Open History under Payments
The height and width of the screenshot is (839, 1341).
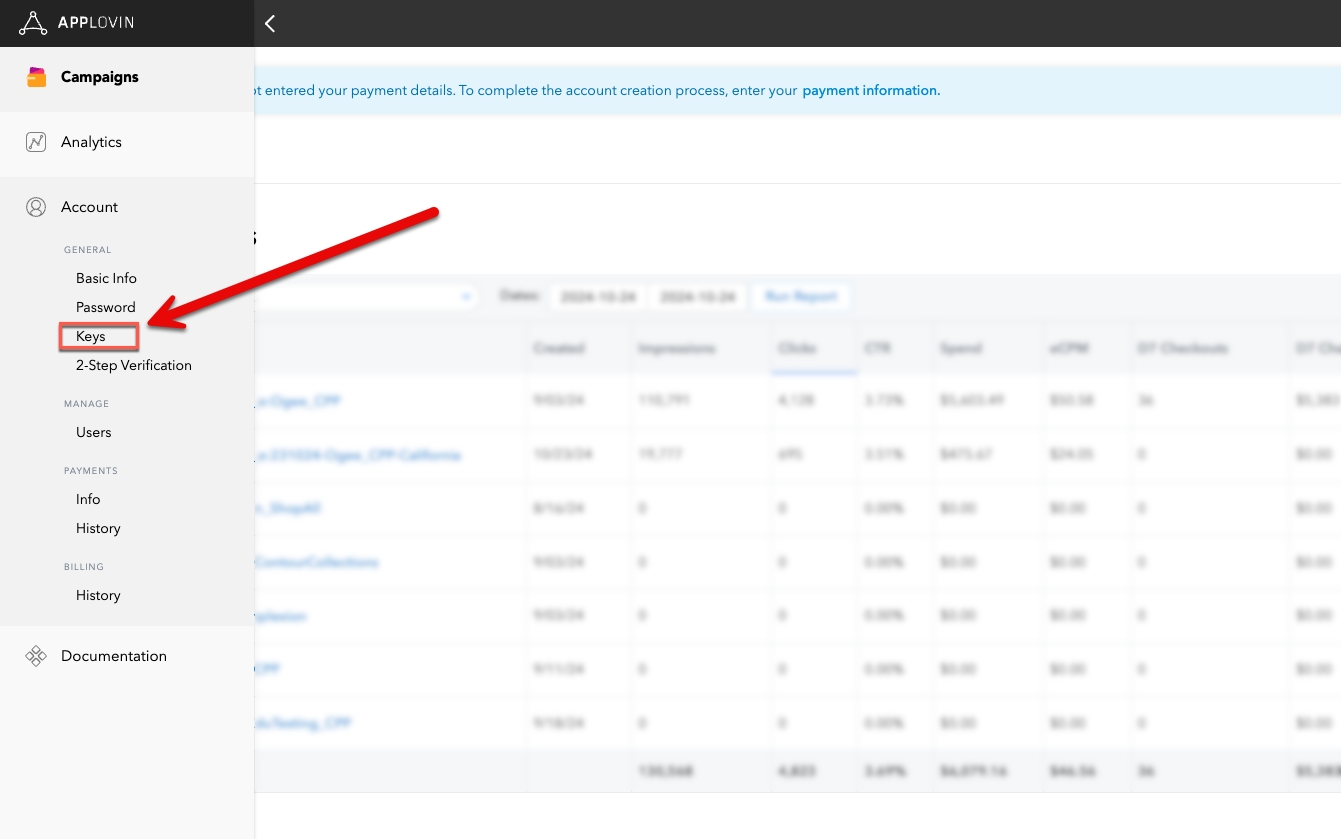pos(98,528)
